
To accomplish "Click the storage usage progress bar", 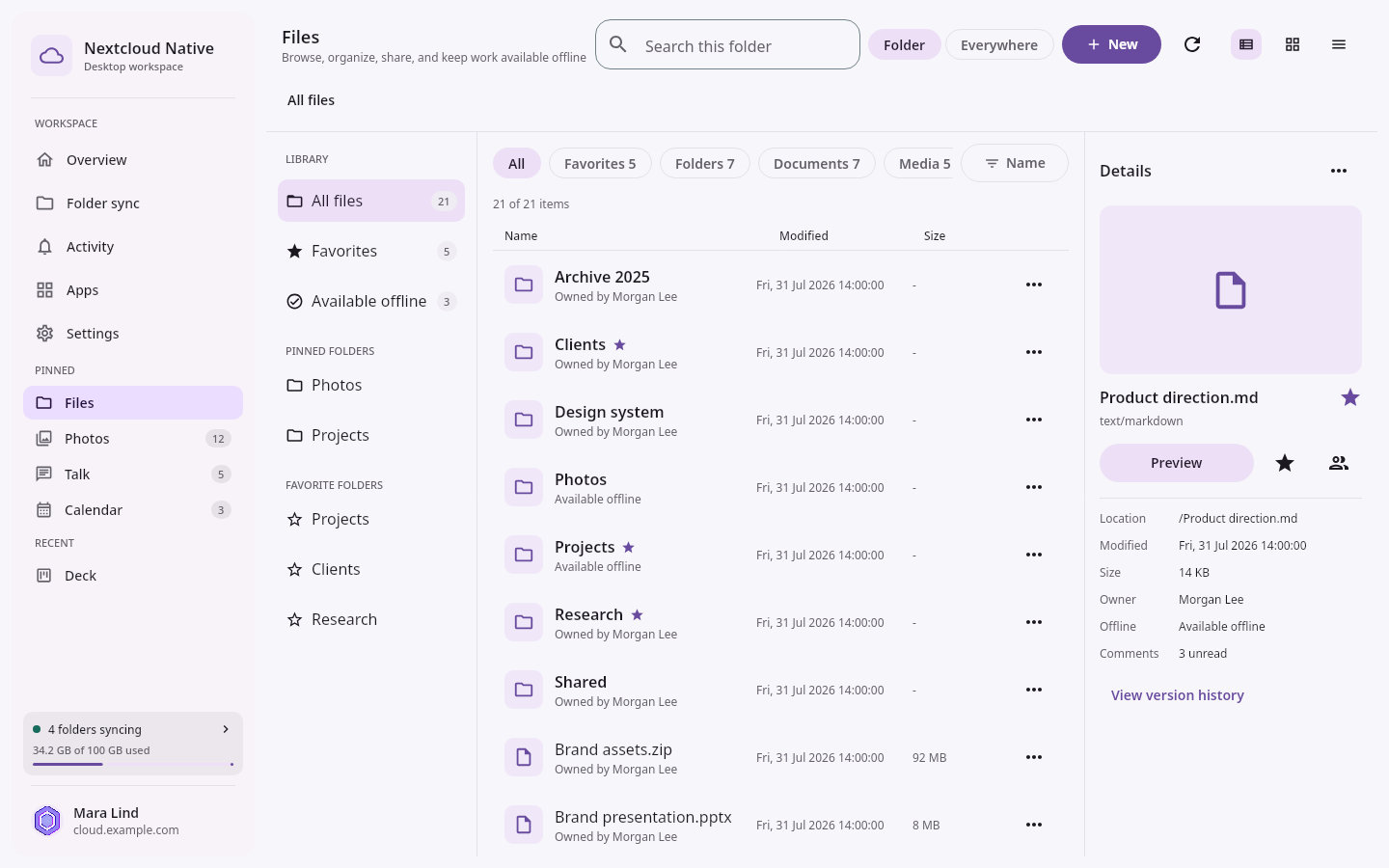I will point(133,764).
